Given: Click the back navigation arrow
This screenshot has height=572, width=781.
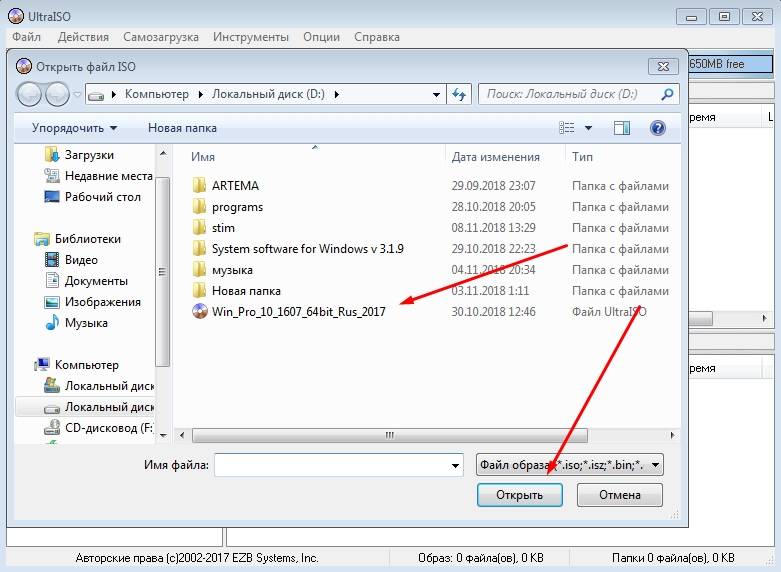Looking at the screenshot, I should point(30,94).
